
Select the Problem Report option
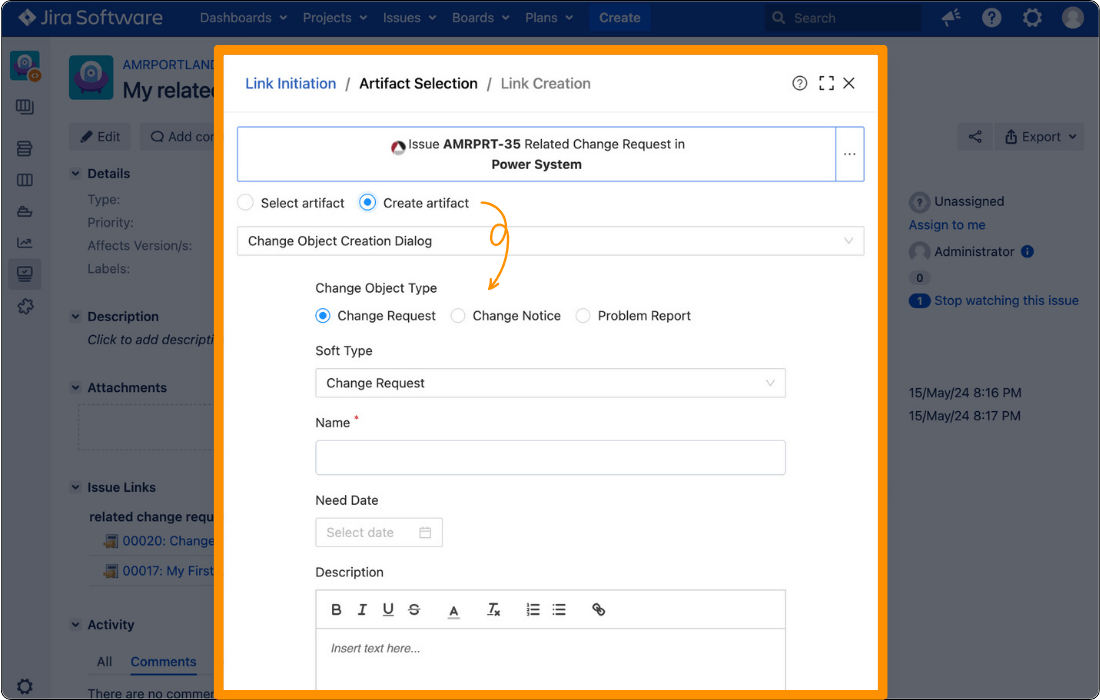tap(582, 315)
